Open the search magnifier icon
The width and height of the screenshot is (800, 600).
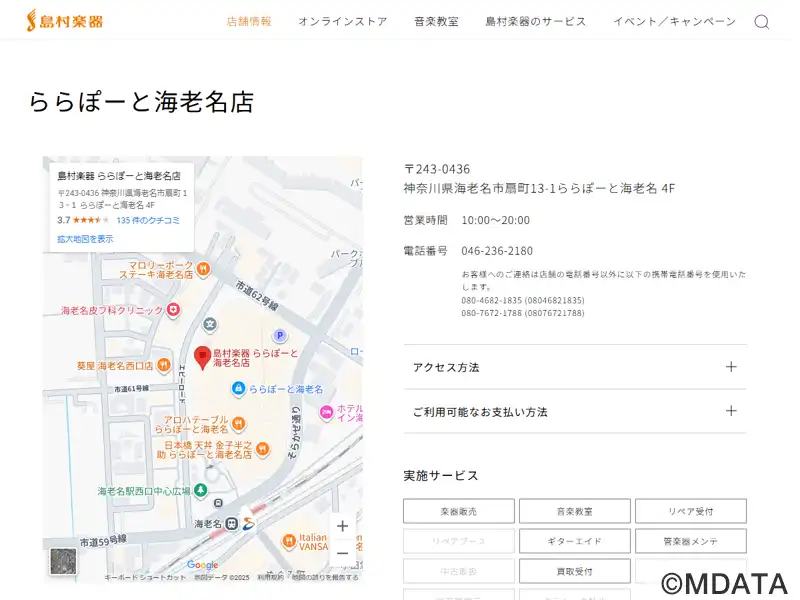761,22
